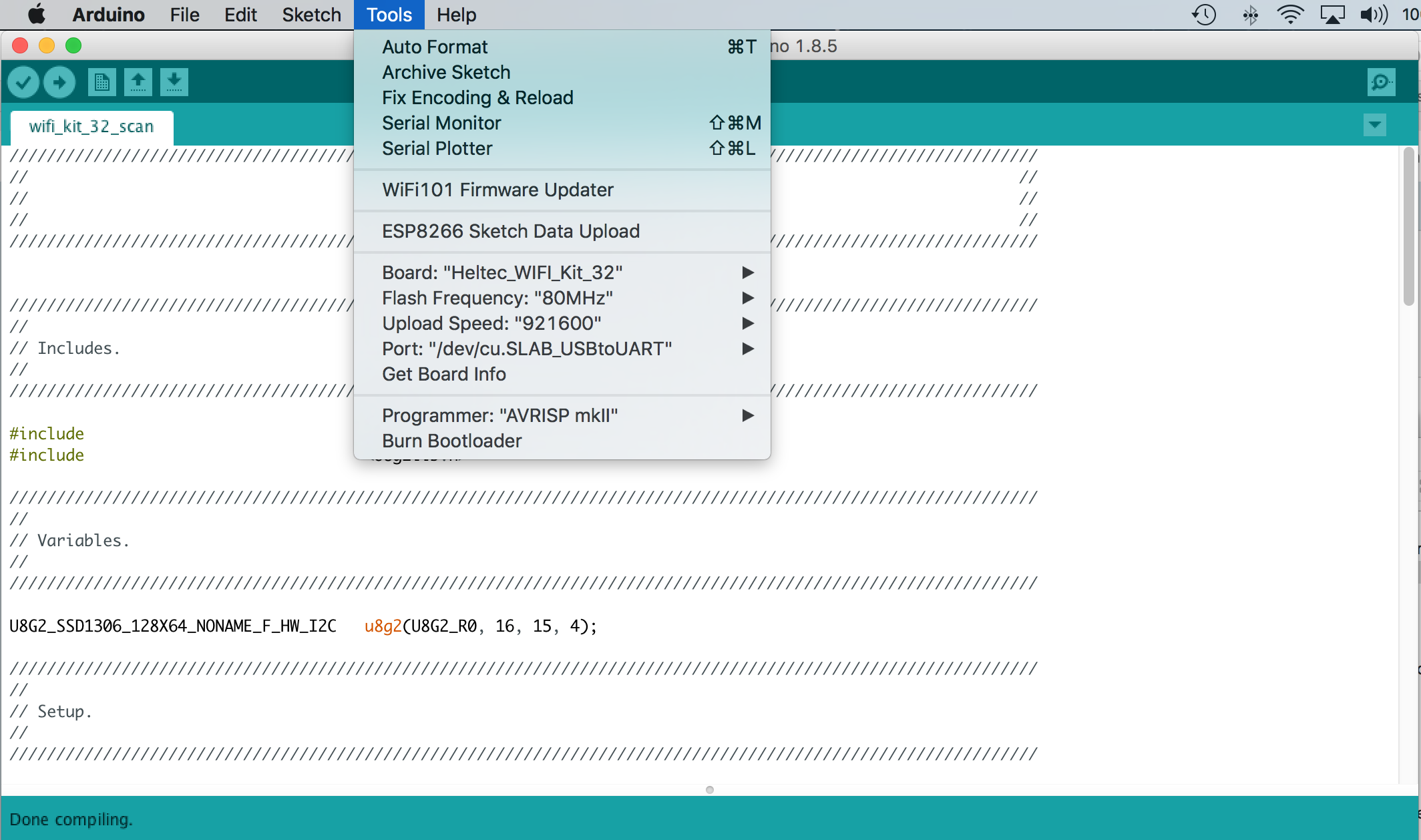Launch WiFi101 Firmware Updater
1421x840 pixels.
[x=562, y=190]
